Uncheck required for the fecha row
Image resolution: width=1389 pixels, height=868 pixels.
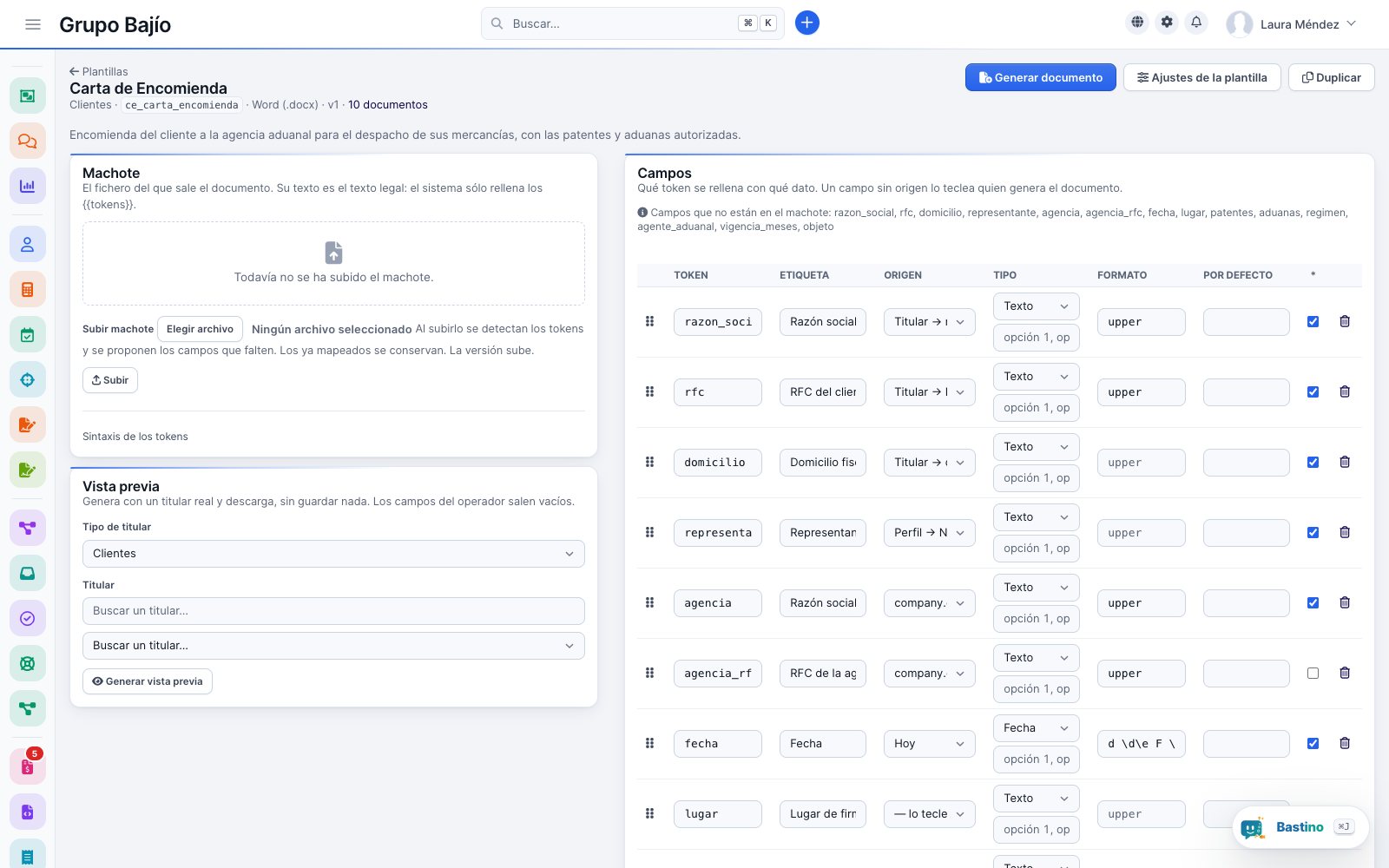(1313, 743)
